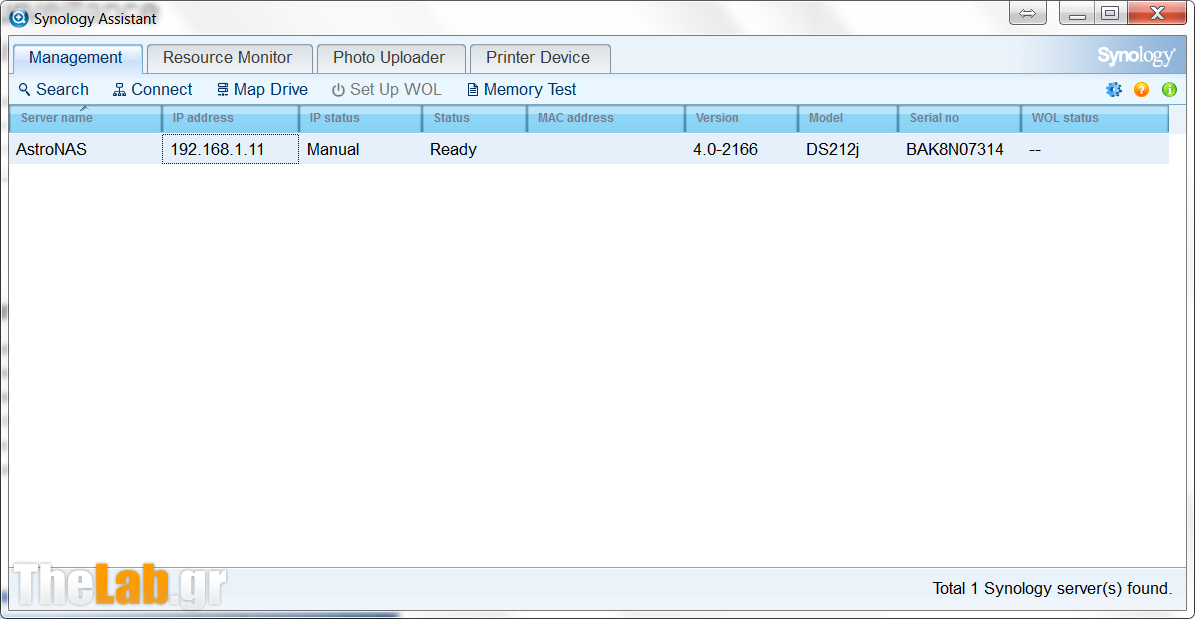Viewport: 1195px width, 619px height.
Task: Maximize the Synology Assistant window
Action: point(1110,13)
